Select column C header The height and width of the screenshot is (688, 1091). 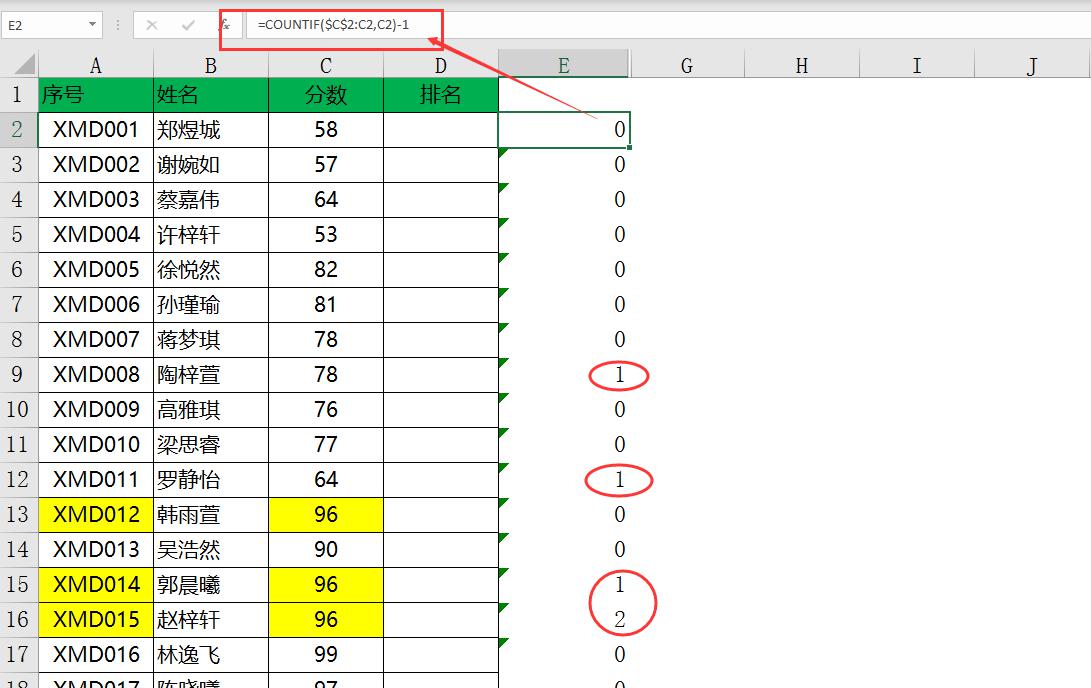coord(326,65)
